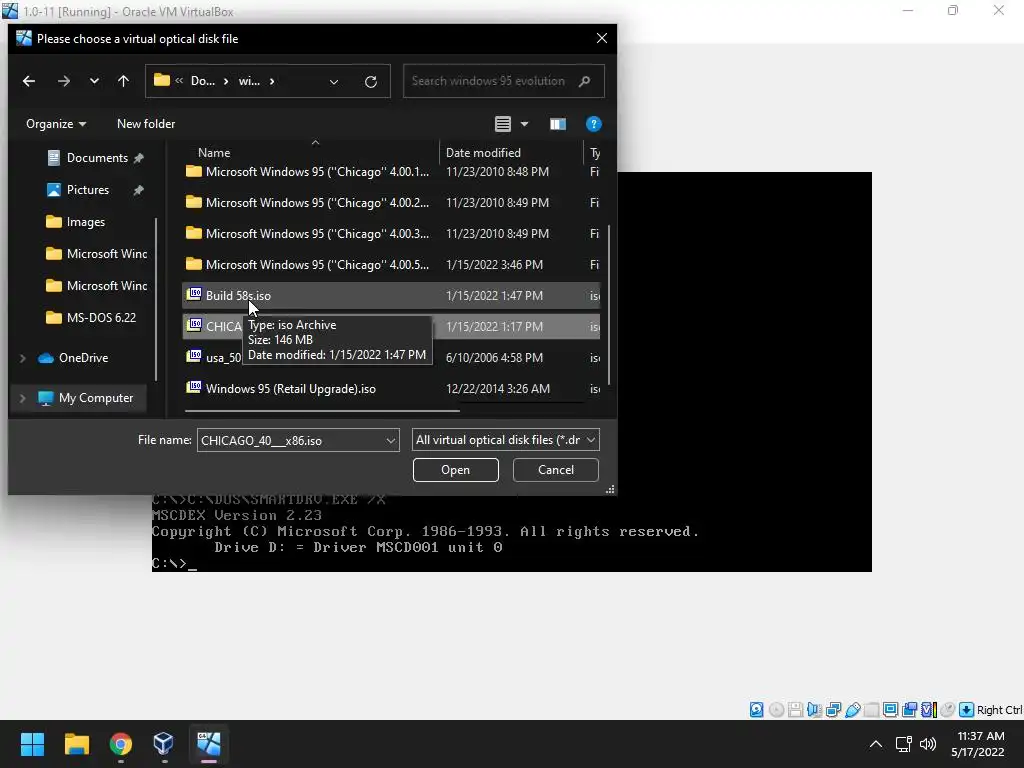Screen dimensions: 1024x768
Task: Toggle the preview pane
Action: click(558, 124)
